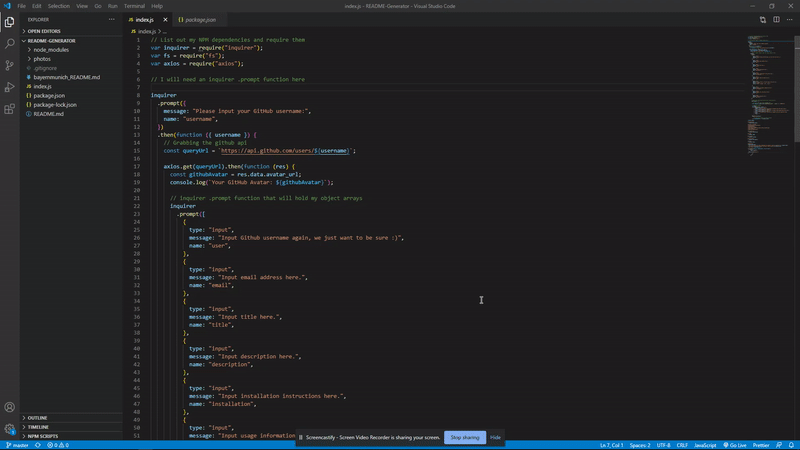Viewport: 800px width, 450px height.
Task: Open the Accounts menu icon
Action: point(10,407)
